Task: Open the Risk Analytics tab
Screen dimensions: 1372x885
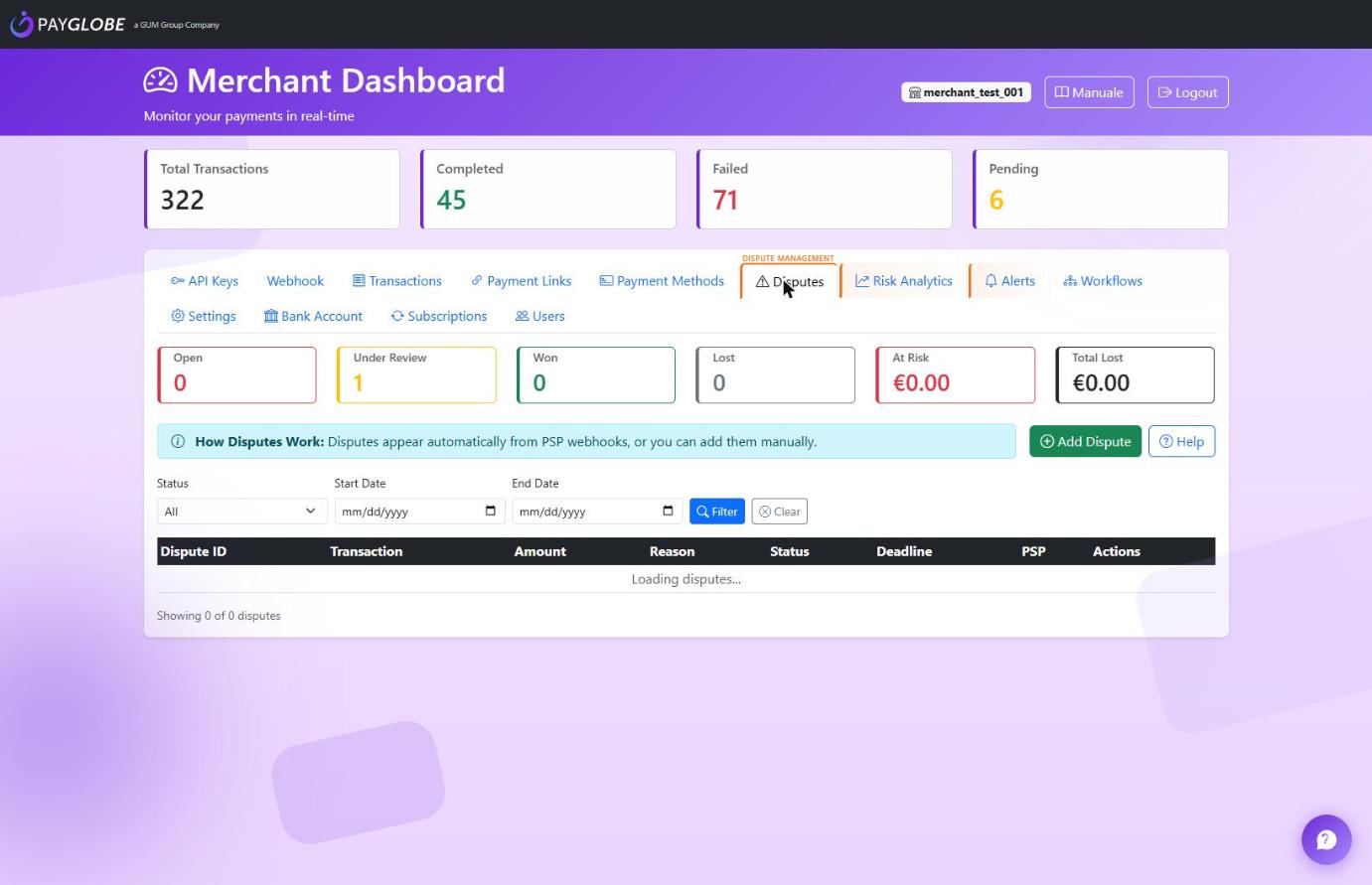Action: point(904,281)
